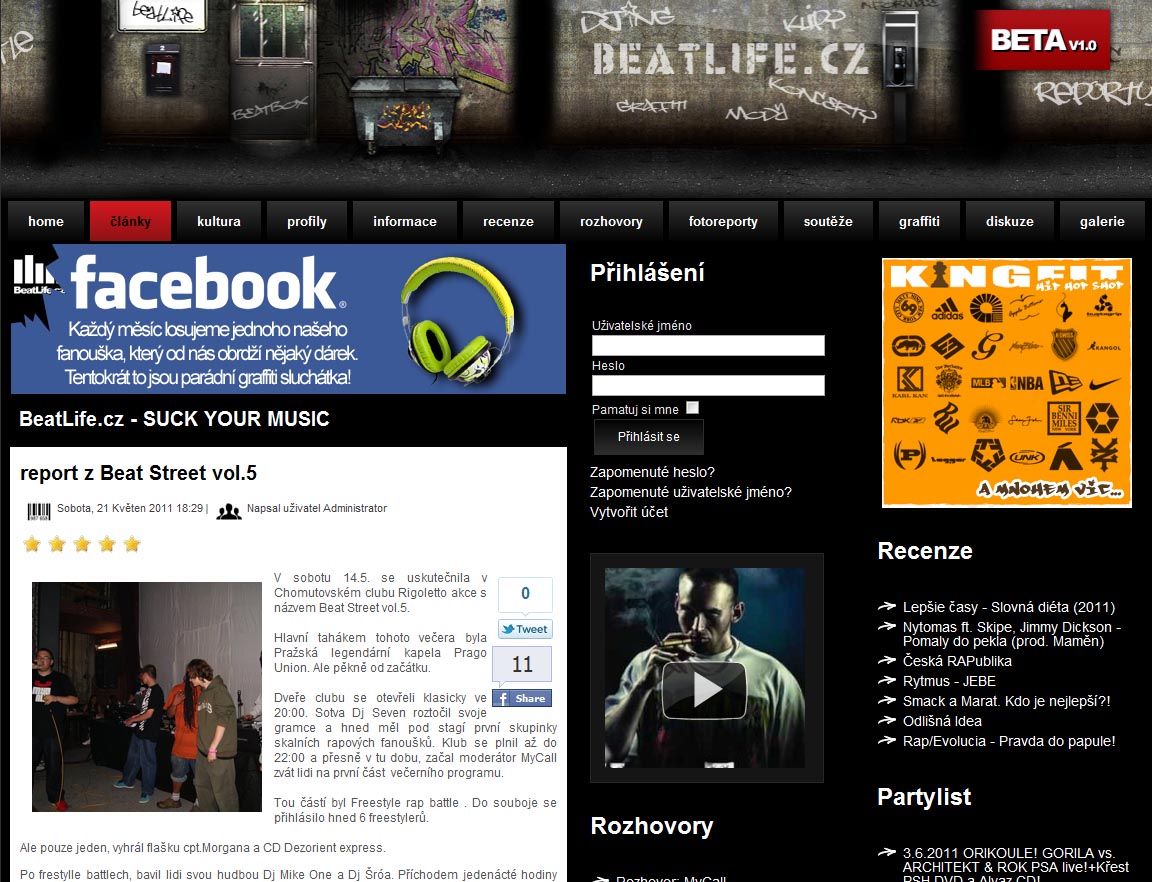
Task: Open the Česká RAPublika review link
Action: click(x=957, y=661)
